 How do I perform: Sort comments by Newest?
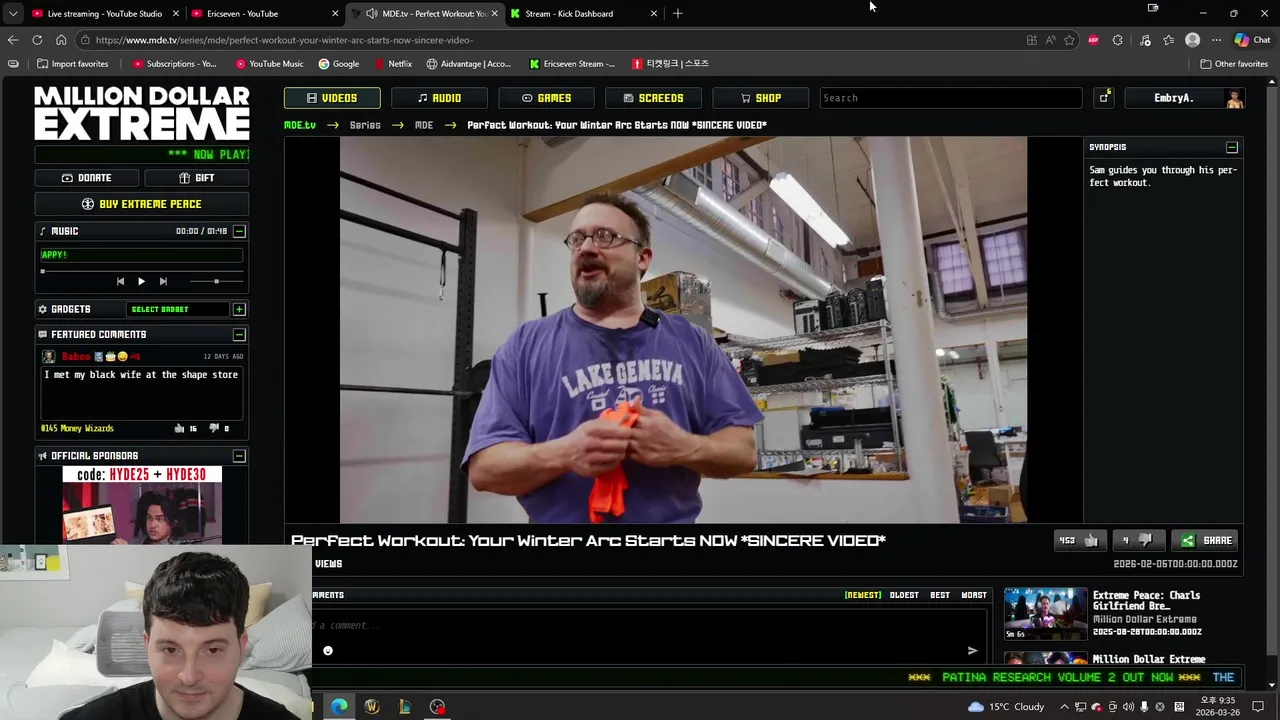(863, 595)
